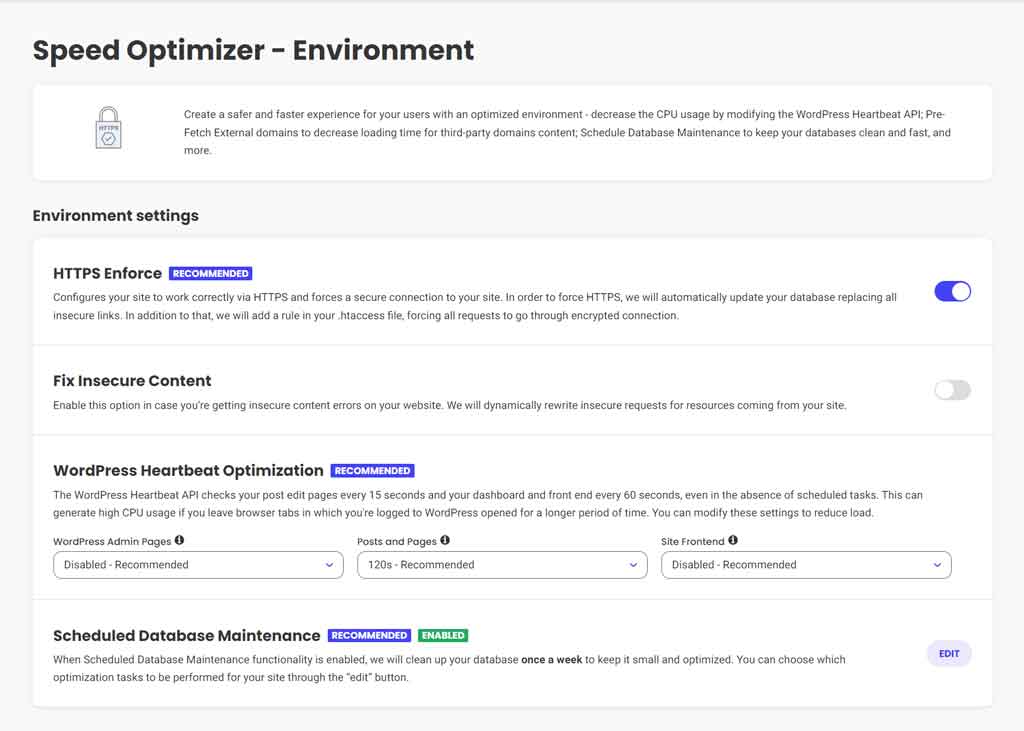Enable the Fix Insecure Content toggle
1024x731 pixels.
[952, 390]
